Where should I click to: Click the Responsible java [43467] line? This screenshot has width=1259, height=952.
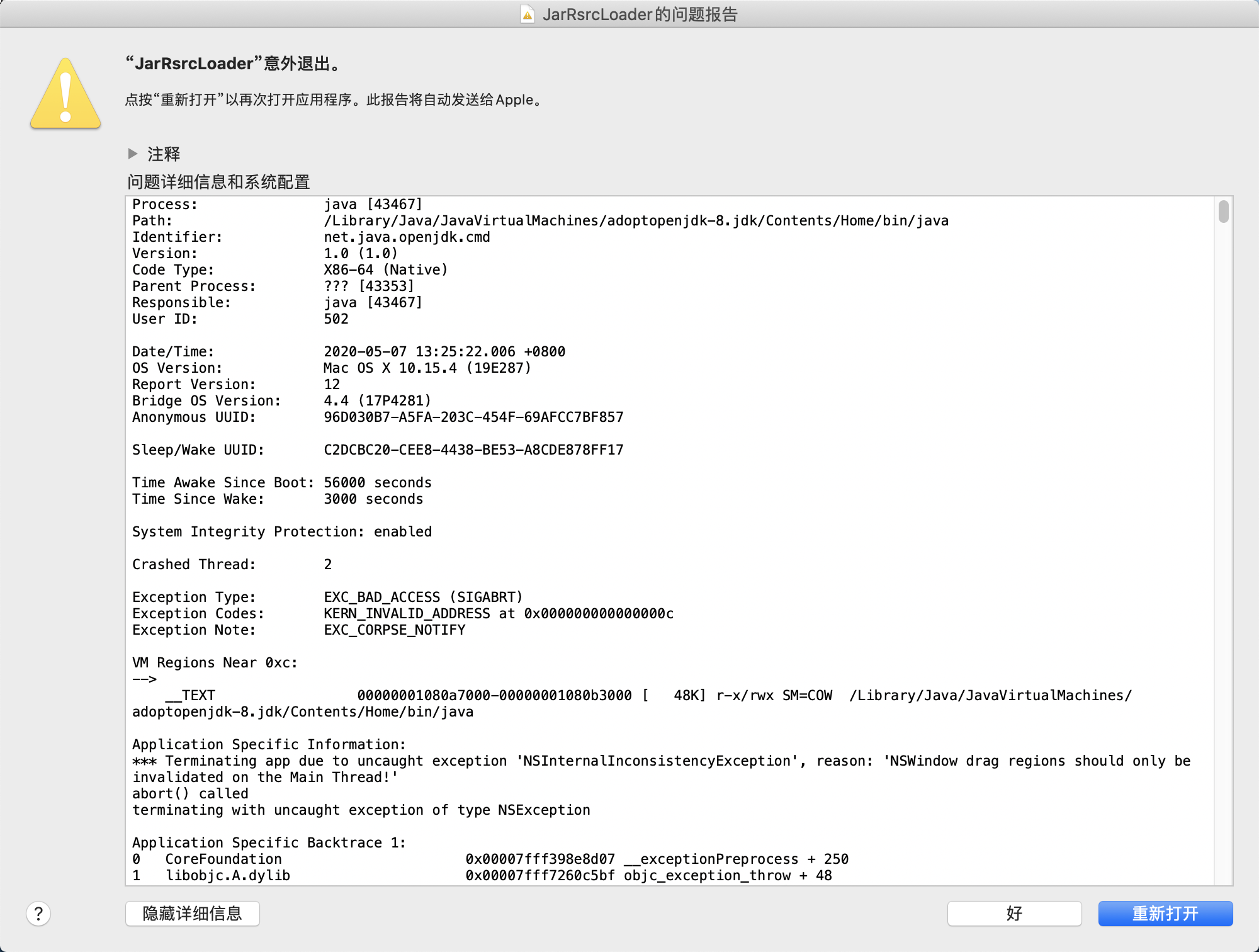(x=278, y=302)
